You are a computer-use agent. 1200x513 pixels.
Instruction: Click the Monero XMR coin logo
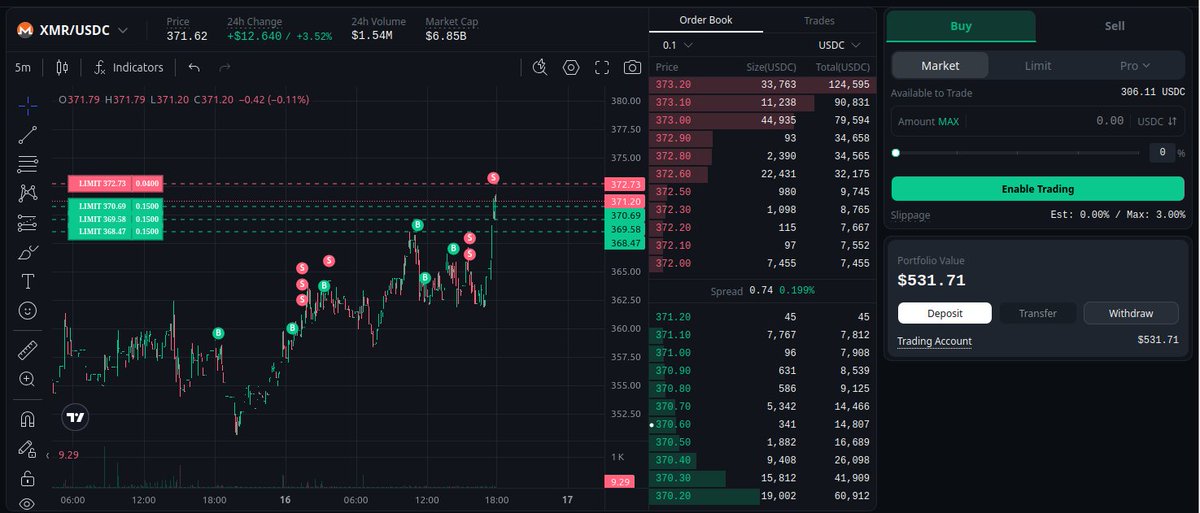(x=24, y=30)
